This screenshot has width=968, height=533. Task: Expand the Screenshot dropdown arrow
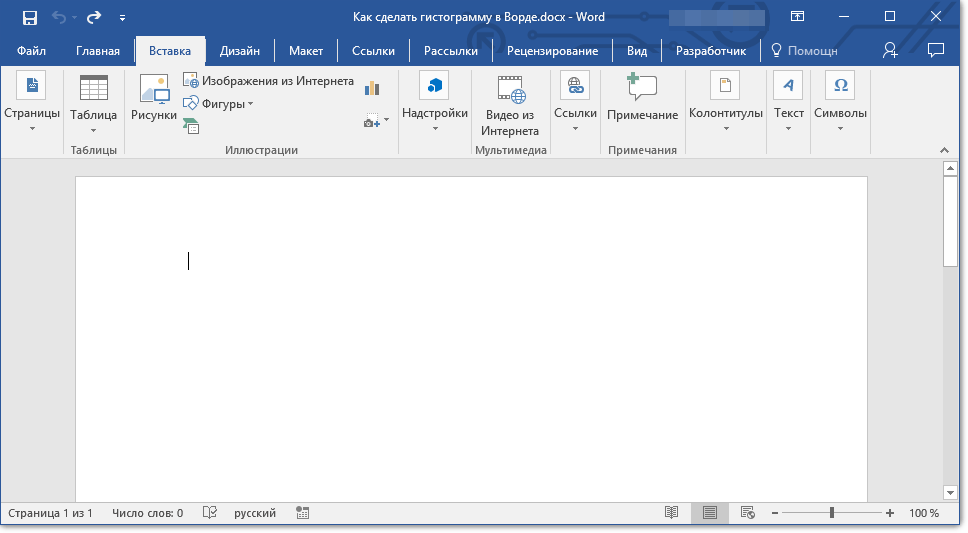[386, 121]
